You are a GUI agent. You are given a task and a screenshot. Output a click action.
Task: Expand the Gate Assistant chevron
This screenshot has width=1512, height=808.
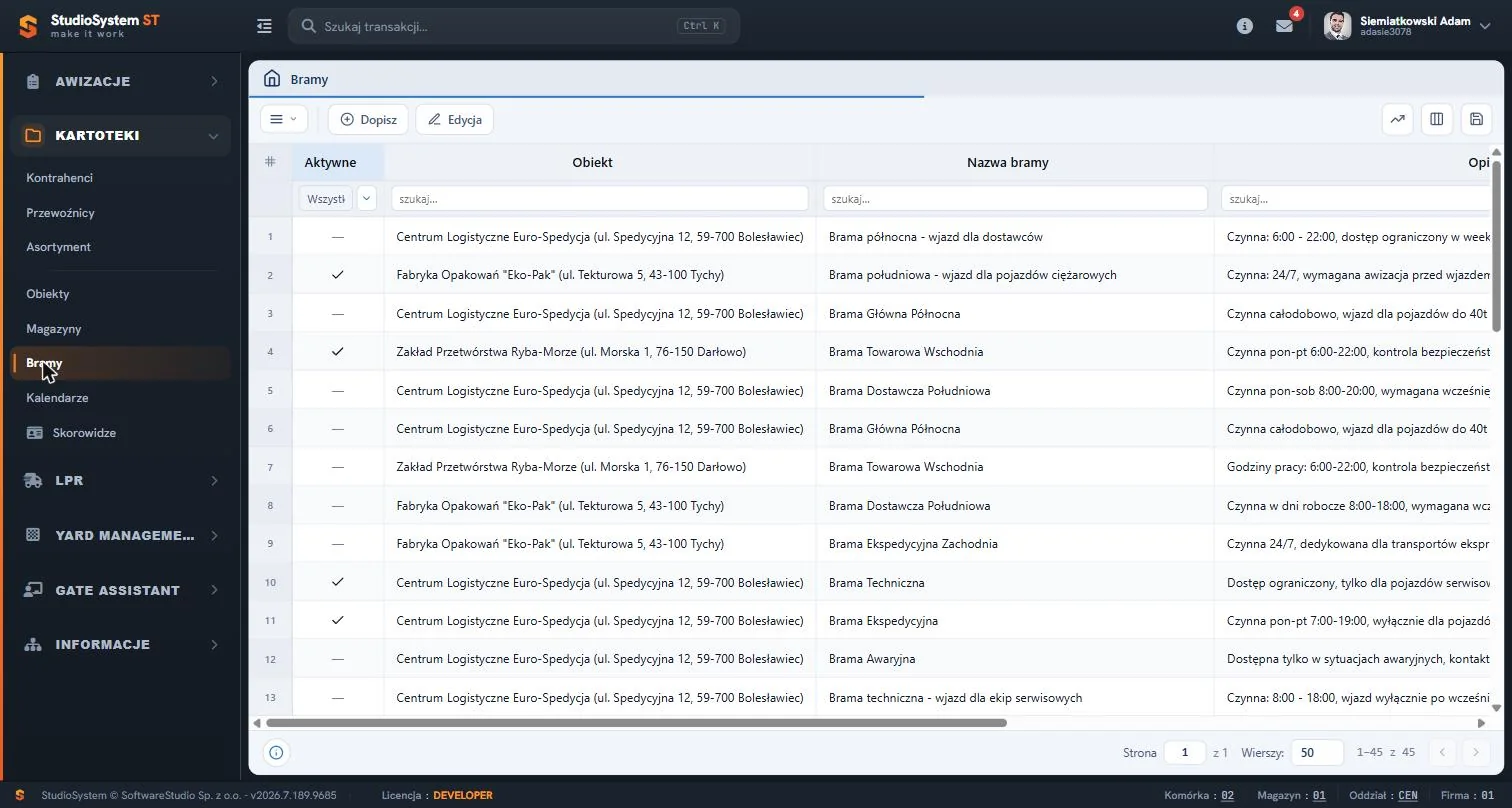(214, 590)
